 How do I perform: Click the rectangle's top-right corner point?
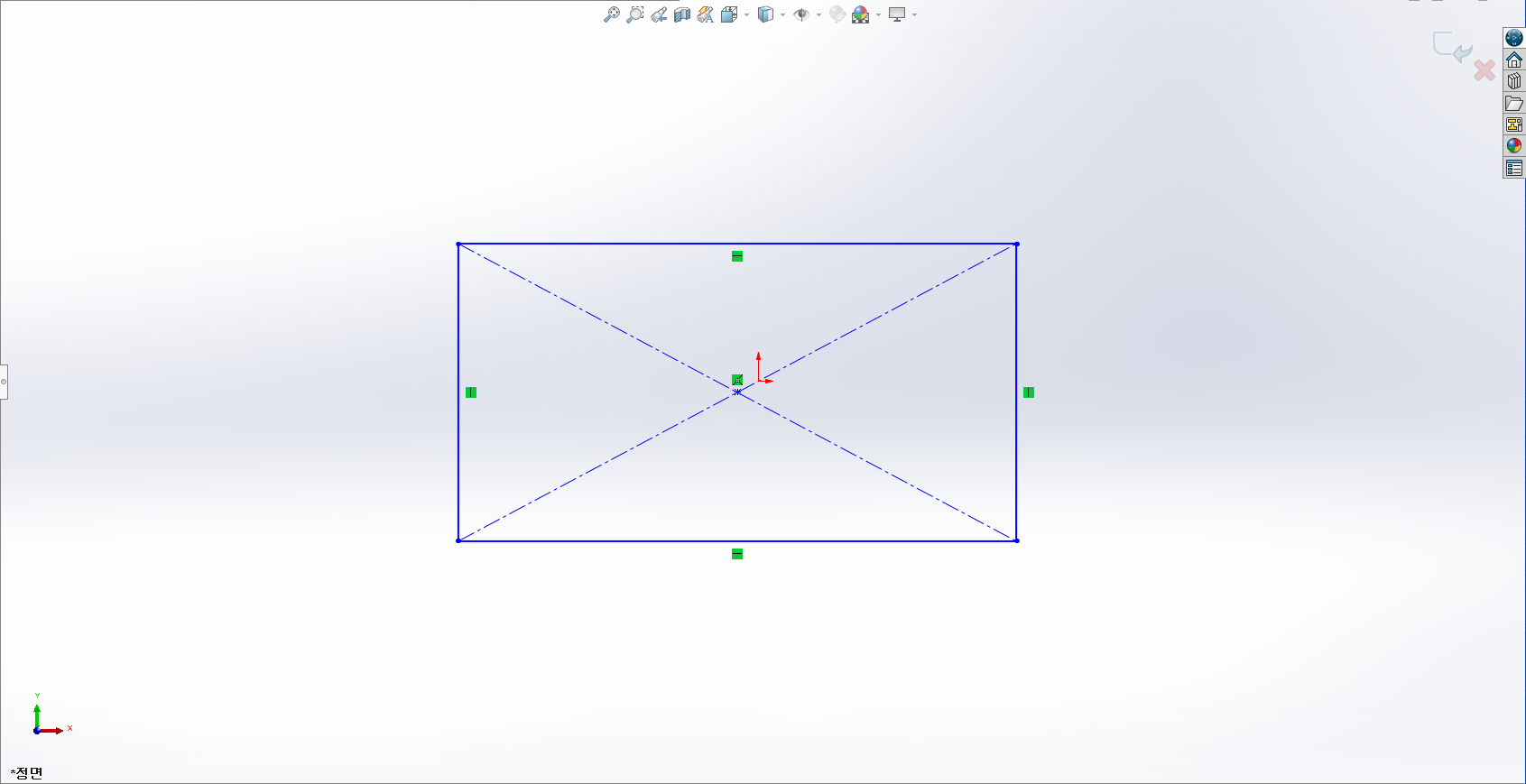(x=1017, y=244)
